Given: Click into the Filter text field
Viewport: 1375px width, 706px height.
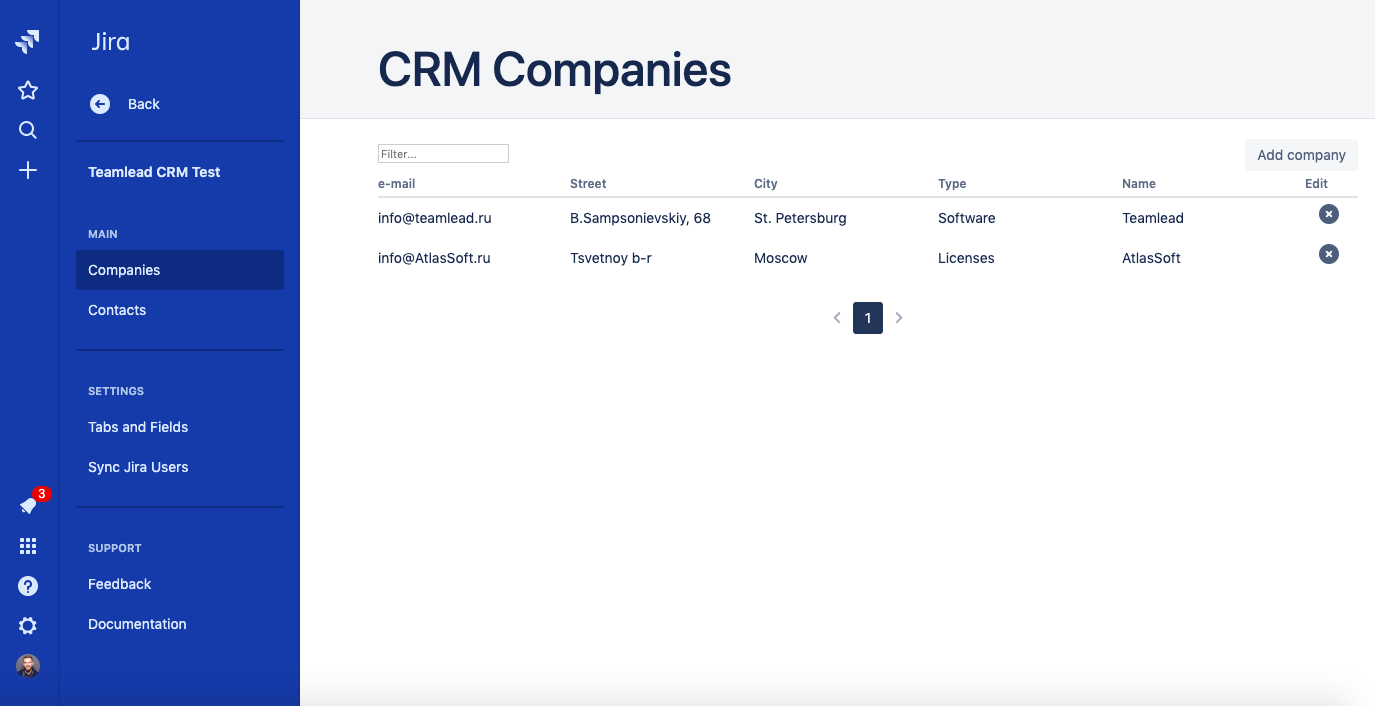Looking at the screenshot, I should (443, 154).
